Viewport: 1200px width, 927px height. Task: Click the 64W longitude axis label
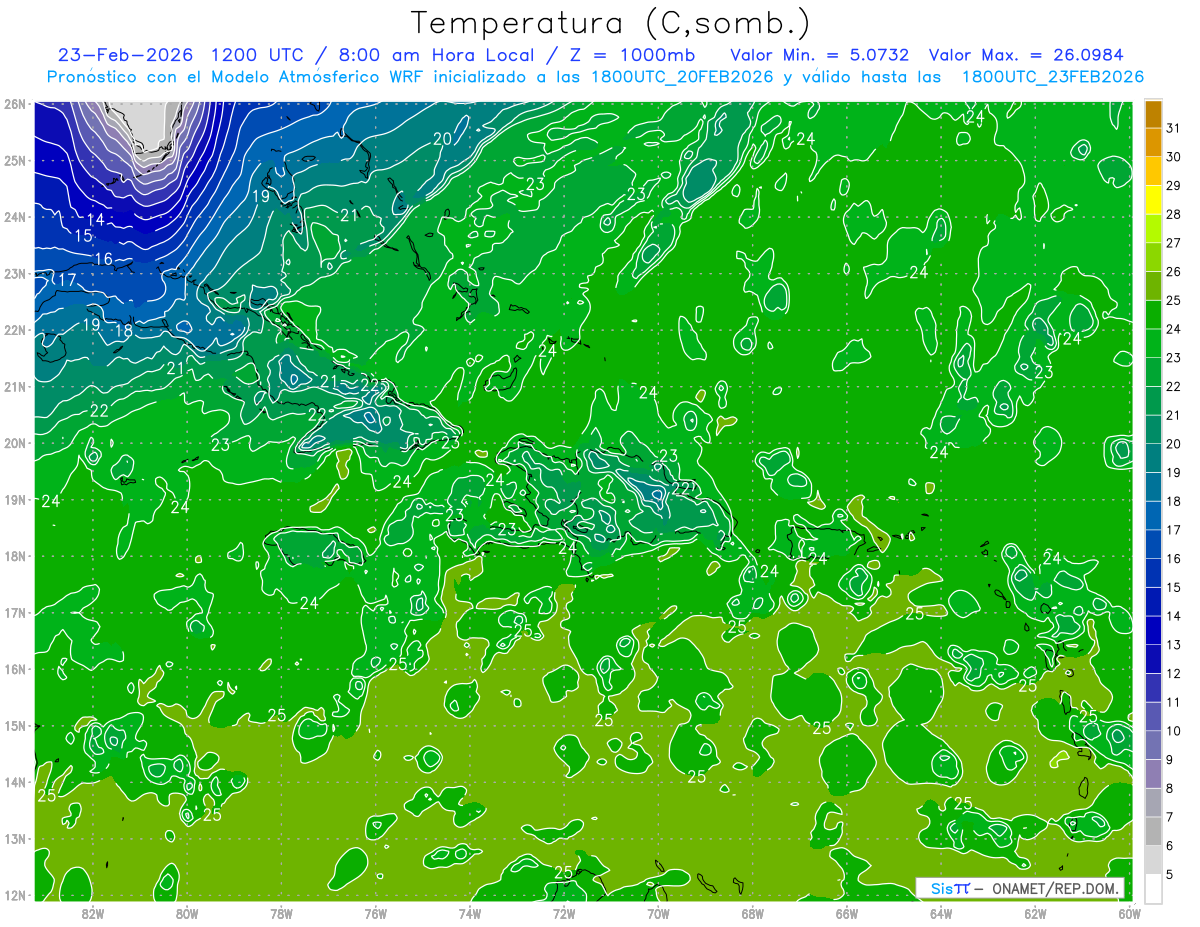pos(940,914)
